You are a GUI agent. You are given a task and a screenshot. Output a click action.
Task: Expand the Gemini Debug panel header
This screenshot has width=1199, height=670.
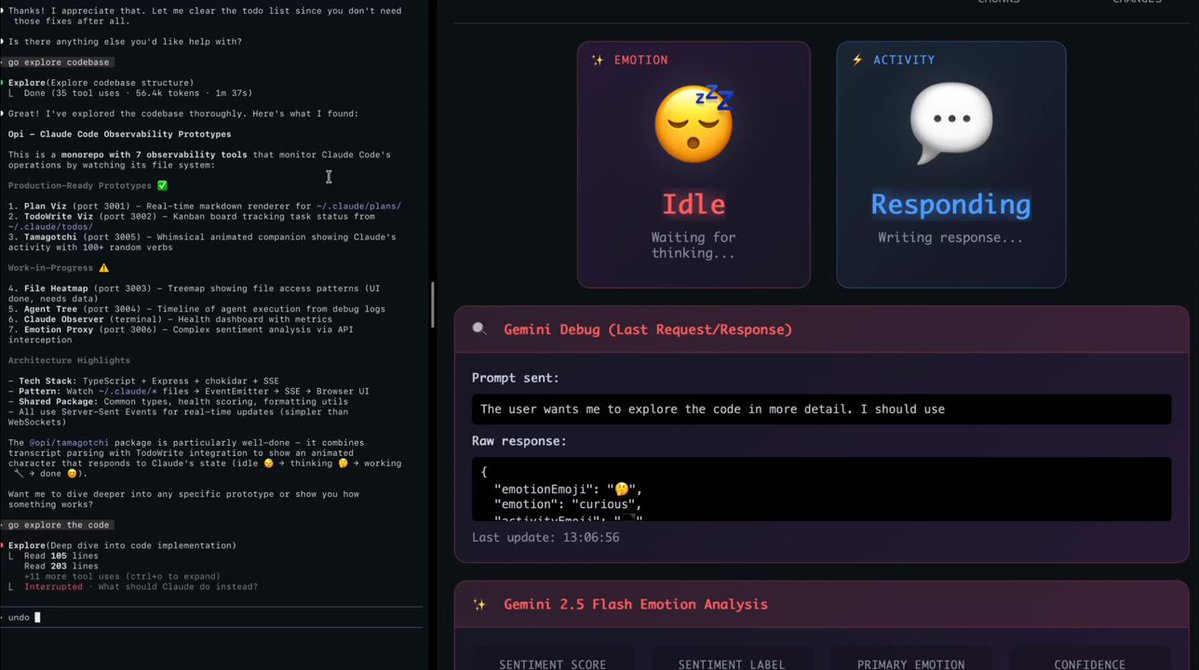pos(647,329)
